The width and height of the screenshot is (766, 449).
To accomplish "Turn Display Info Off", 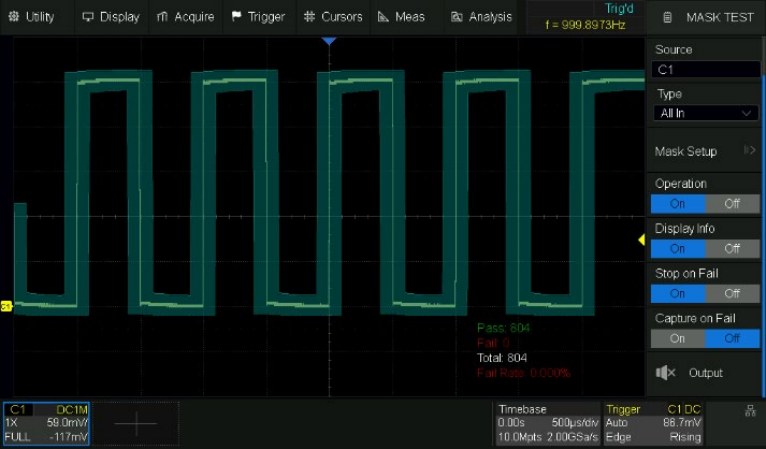I will (732, 249).
